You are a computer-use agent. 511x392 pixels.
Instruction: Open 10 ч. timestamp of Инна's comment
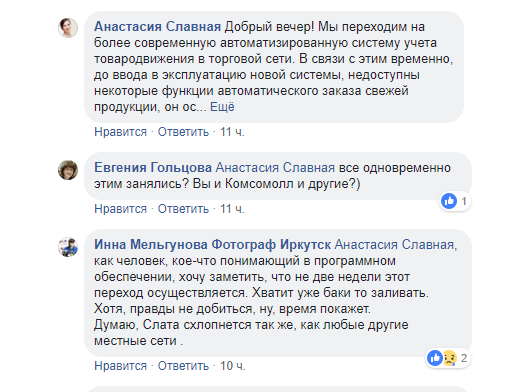pyautogui.click(x=232, y=366)
